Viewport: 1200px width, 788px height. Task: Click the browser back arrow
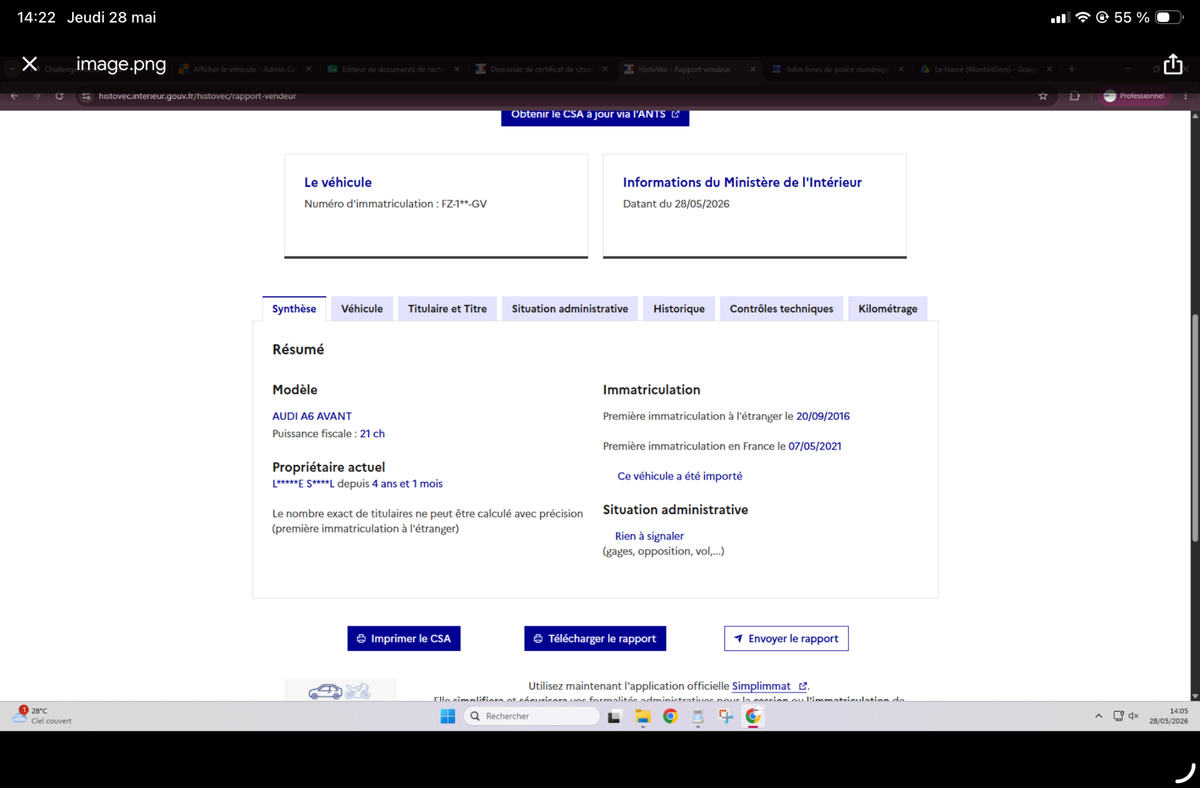(14, 96)
